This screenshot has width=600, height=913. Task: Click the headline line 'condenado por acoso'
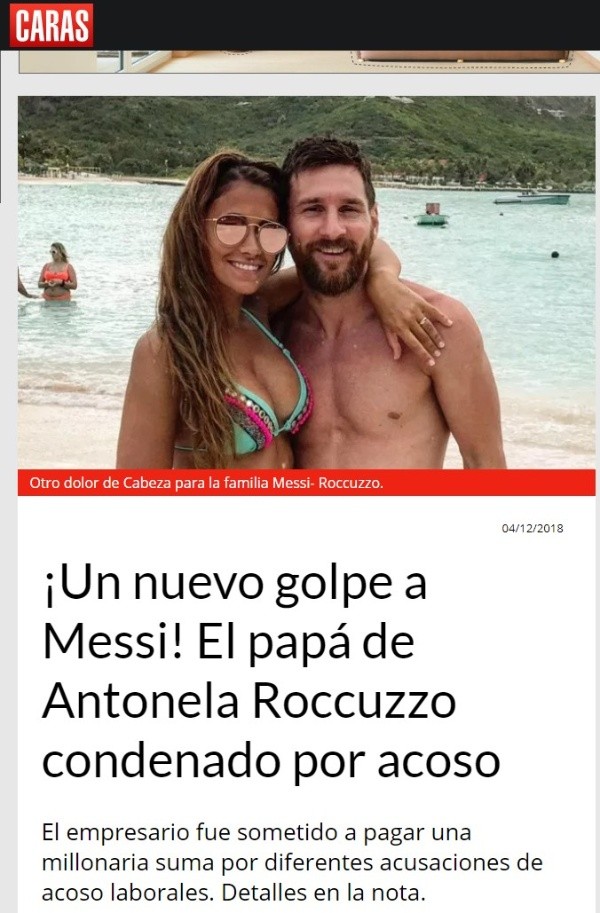point(271,760)
